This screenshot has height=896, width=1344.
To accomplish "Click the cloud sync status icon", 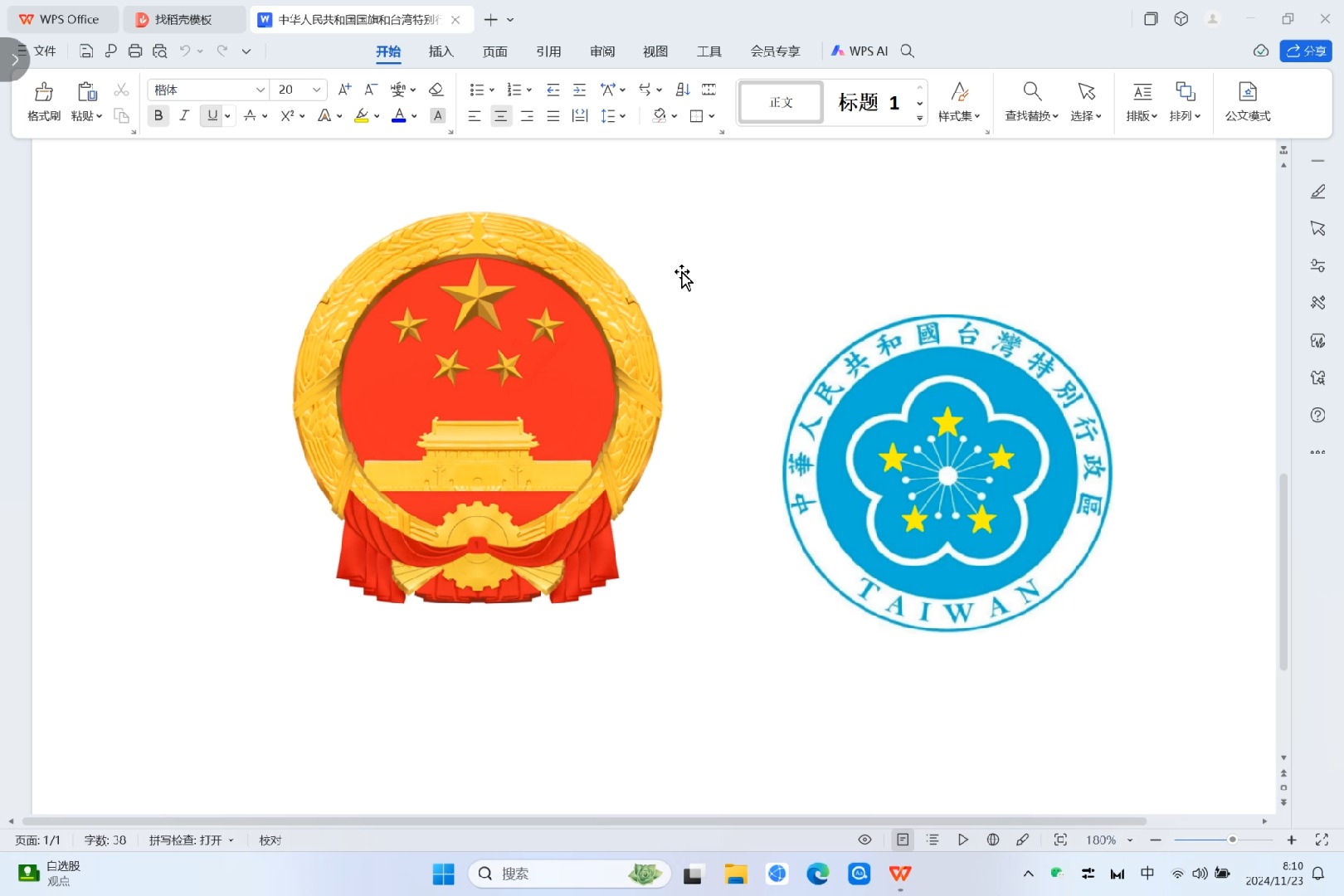I will click(x=1261, y=51).
